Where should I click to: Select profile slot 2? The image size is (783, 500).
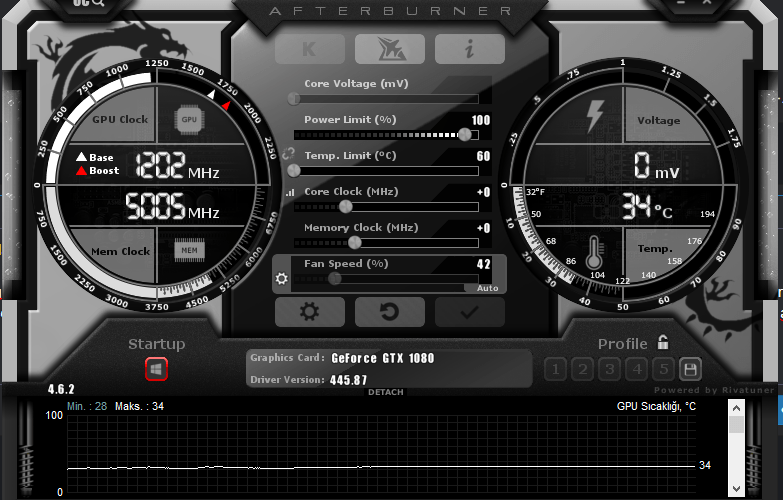coord(582,370)
